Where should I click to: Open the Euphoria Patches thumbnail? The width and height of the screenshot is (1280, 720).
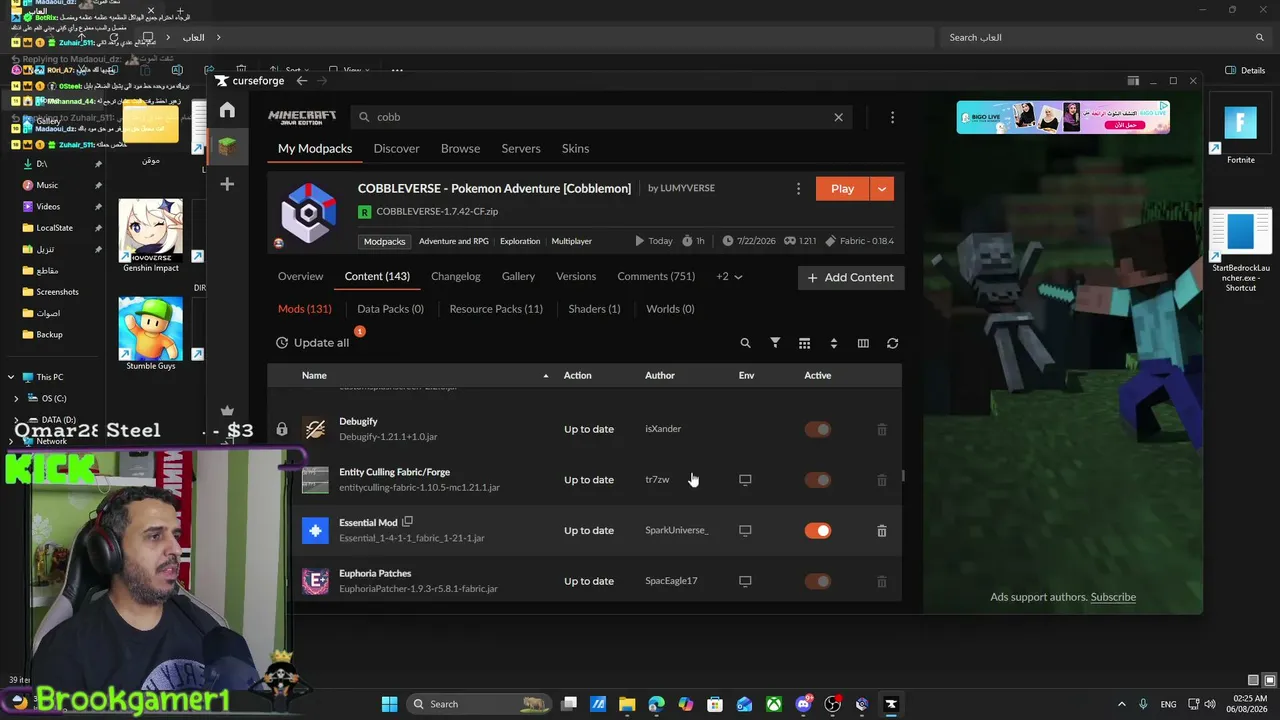315,581
